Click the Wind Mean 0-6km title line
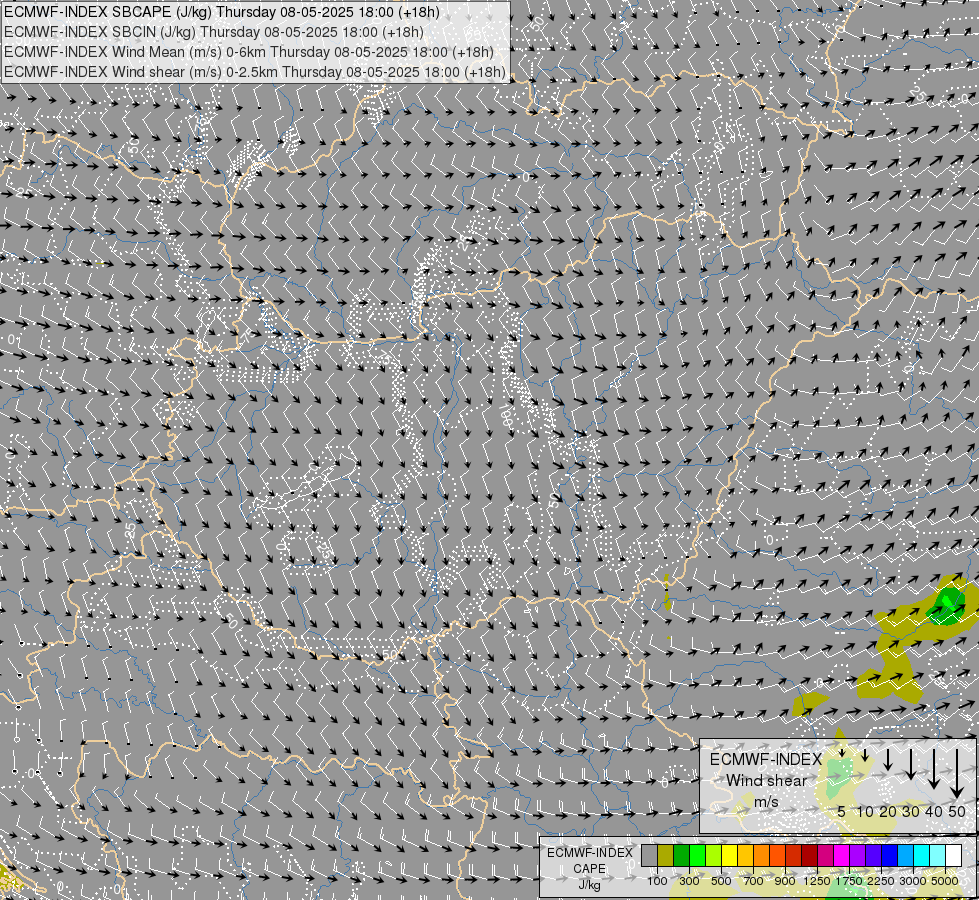The height and width of the screenshot is (900, 979). coord(249,52)
